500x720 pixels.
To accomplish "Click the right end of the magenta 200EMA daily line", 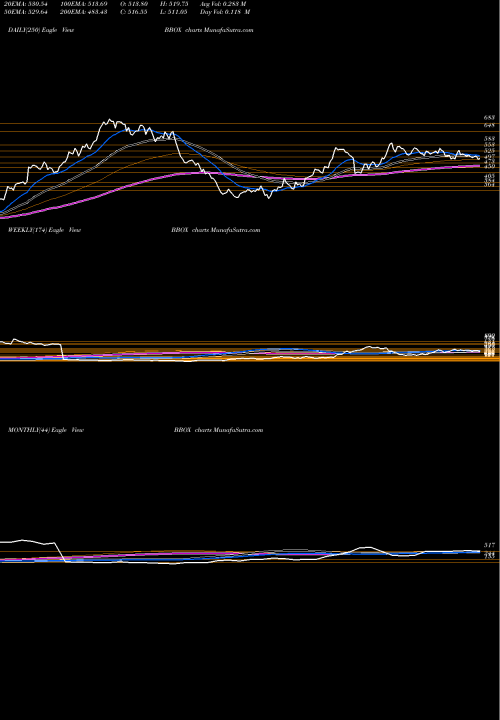I will [x=479, y=166].
